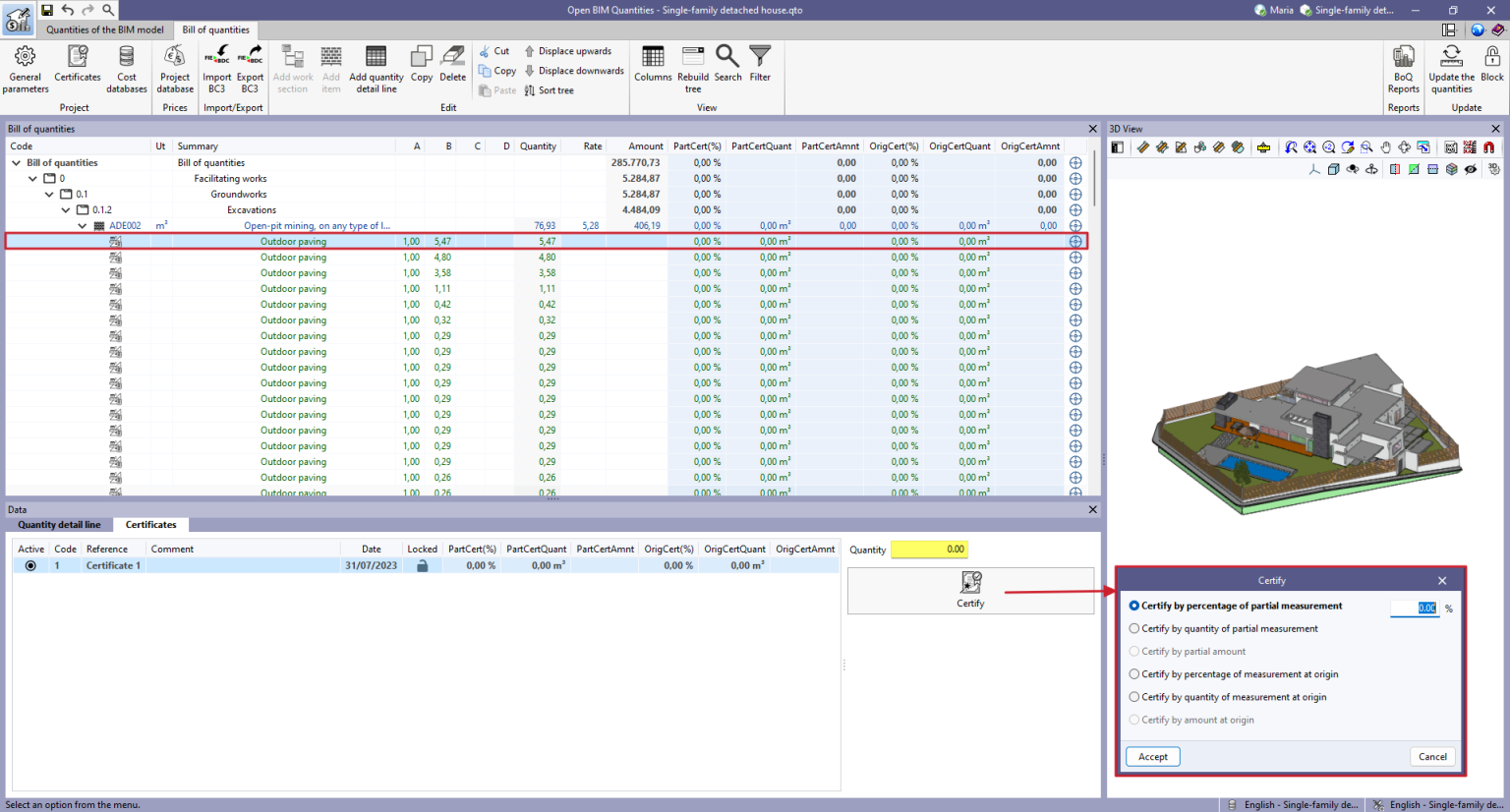1510x812 pixels.
Task: Click the percentage input in Certify dialog
Action: 1416,608
